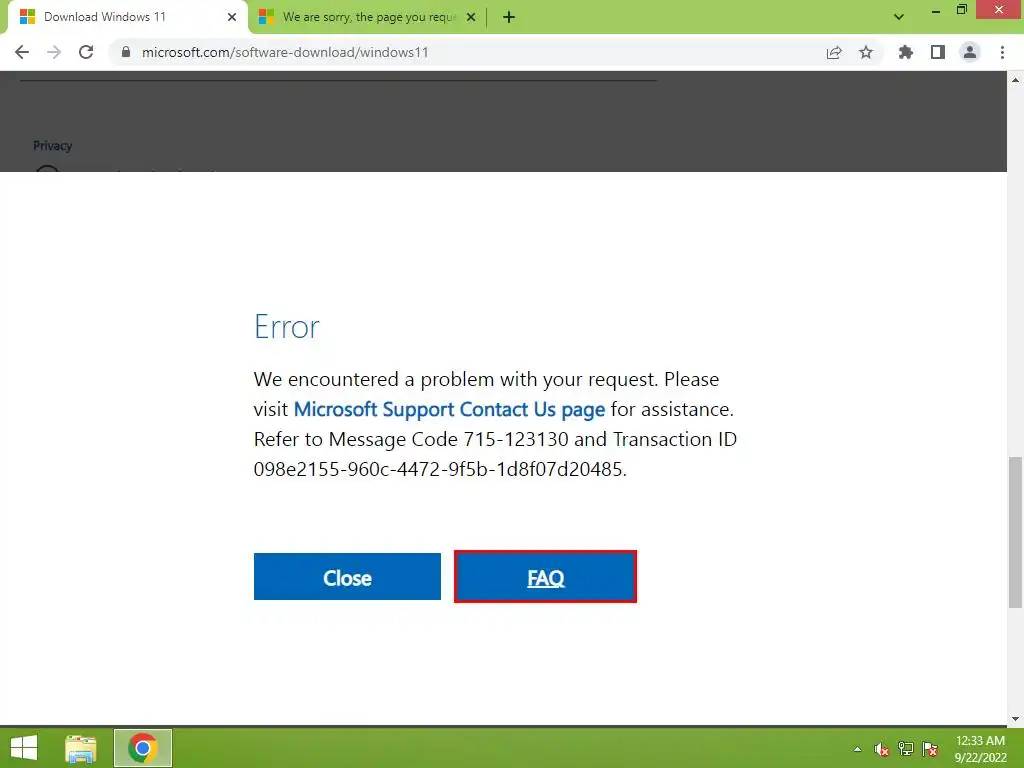Open a new browser tab

509,17
